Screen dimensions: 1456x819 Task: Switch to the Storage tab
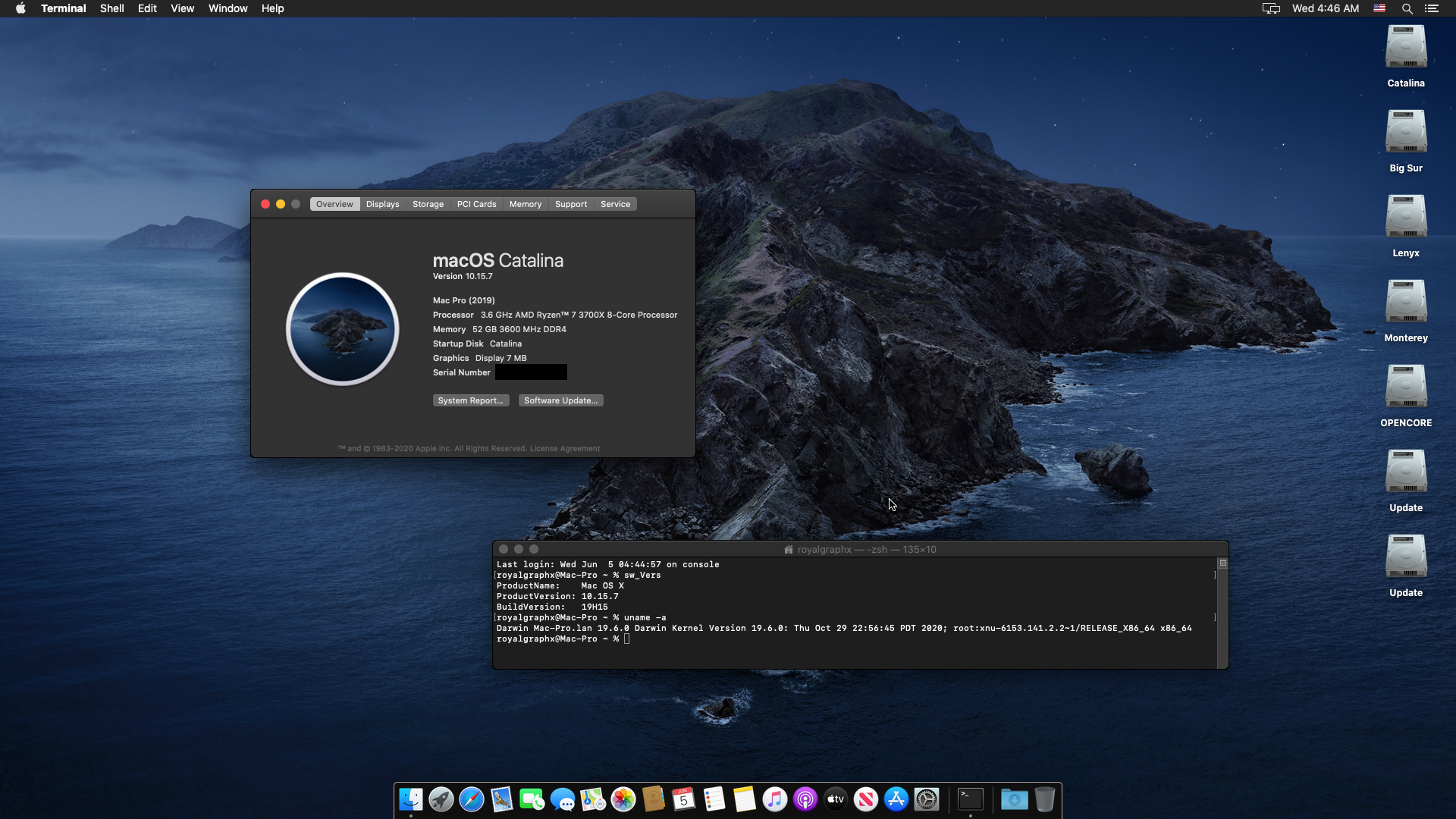point(428,205)
